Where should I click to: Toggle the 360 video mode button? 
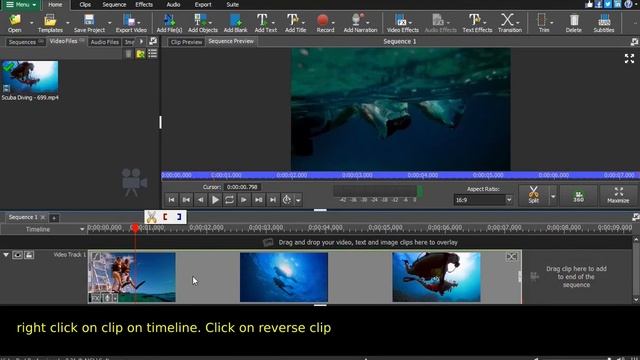[x=578, y=196]
